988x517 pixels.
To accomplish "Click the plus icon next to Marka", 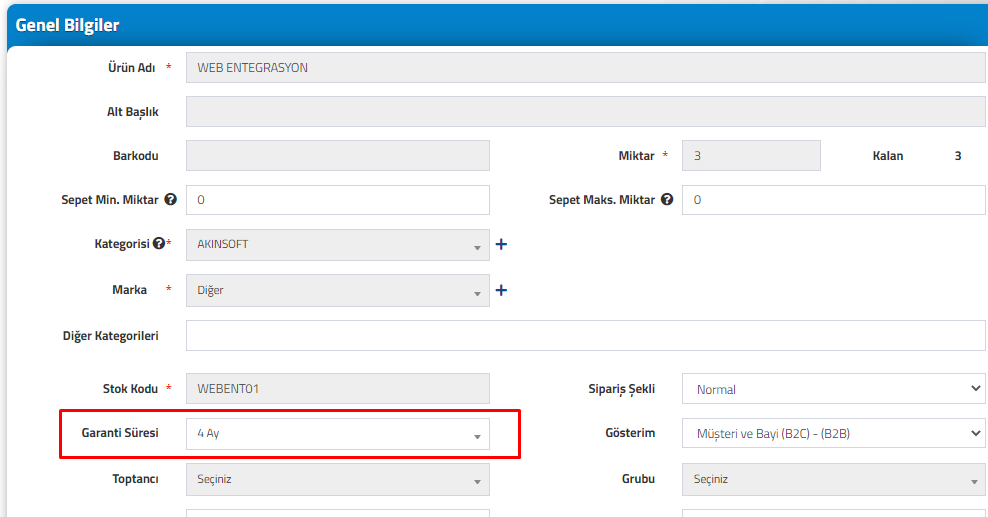I will click(x=501, y=290).
